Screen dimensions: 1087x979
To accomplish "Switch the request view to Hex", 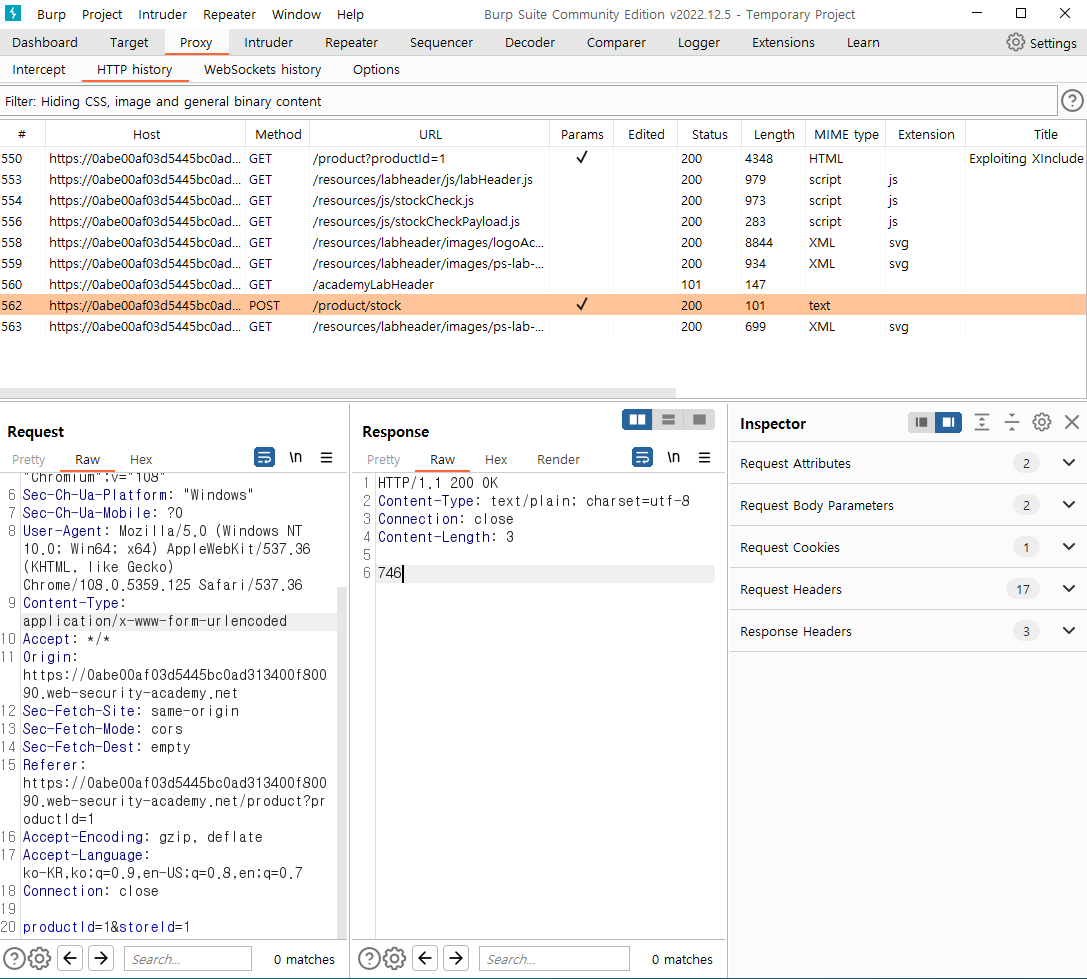I will (141, 459).
